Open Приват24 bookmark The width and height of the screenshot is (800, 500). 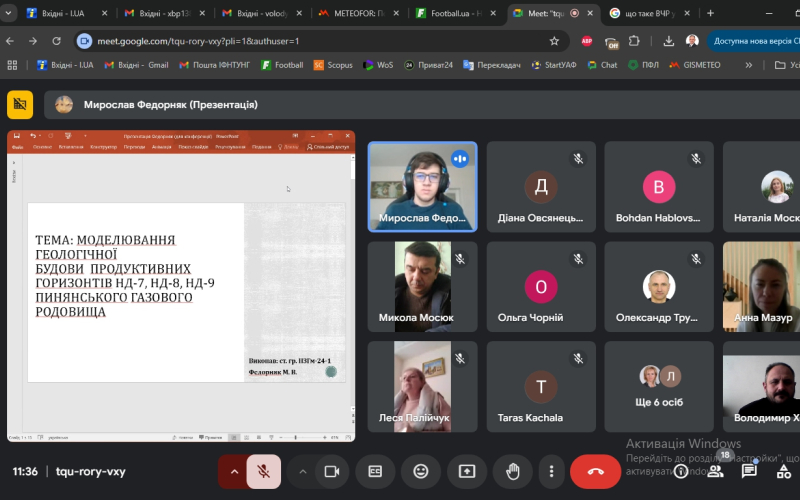[429, 65]
